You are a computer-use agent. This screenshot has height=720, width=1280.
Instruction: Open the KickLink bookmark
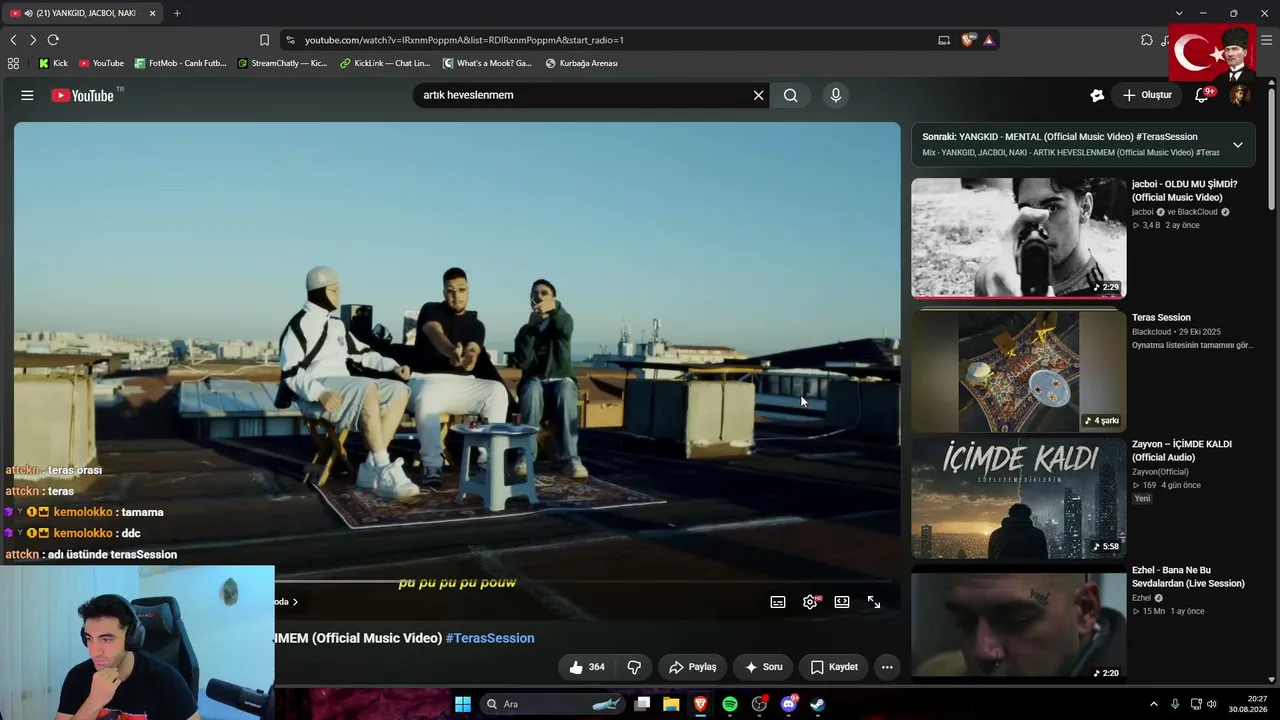pyautogui.click(x=385, y=63)
